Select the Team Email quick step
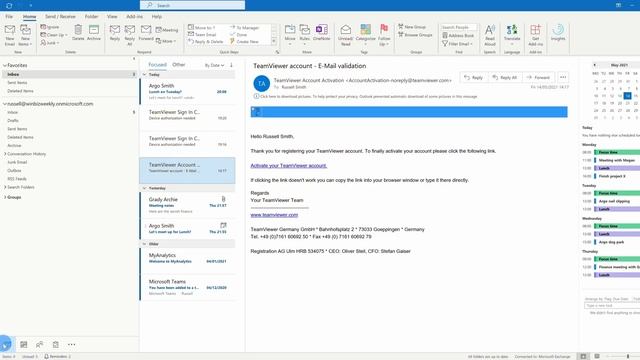This screenshot has height=360, width=640. tap(202, 34)
